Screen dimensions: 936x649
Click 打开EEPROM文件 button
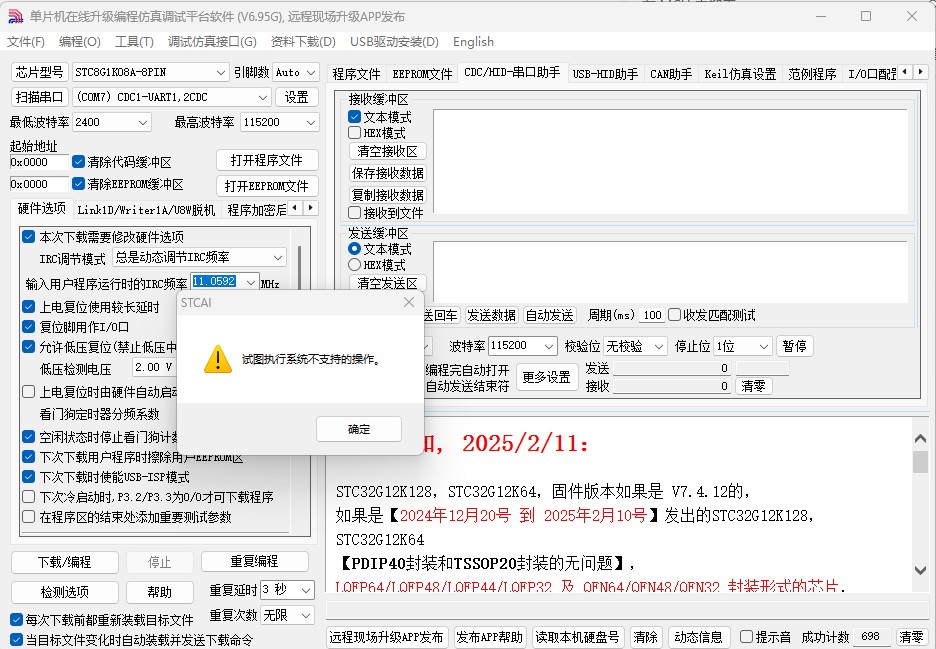(x=267, y=186)
